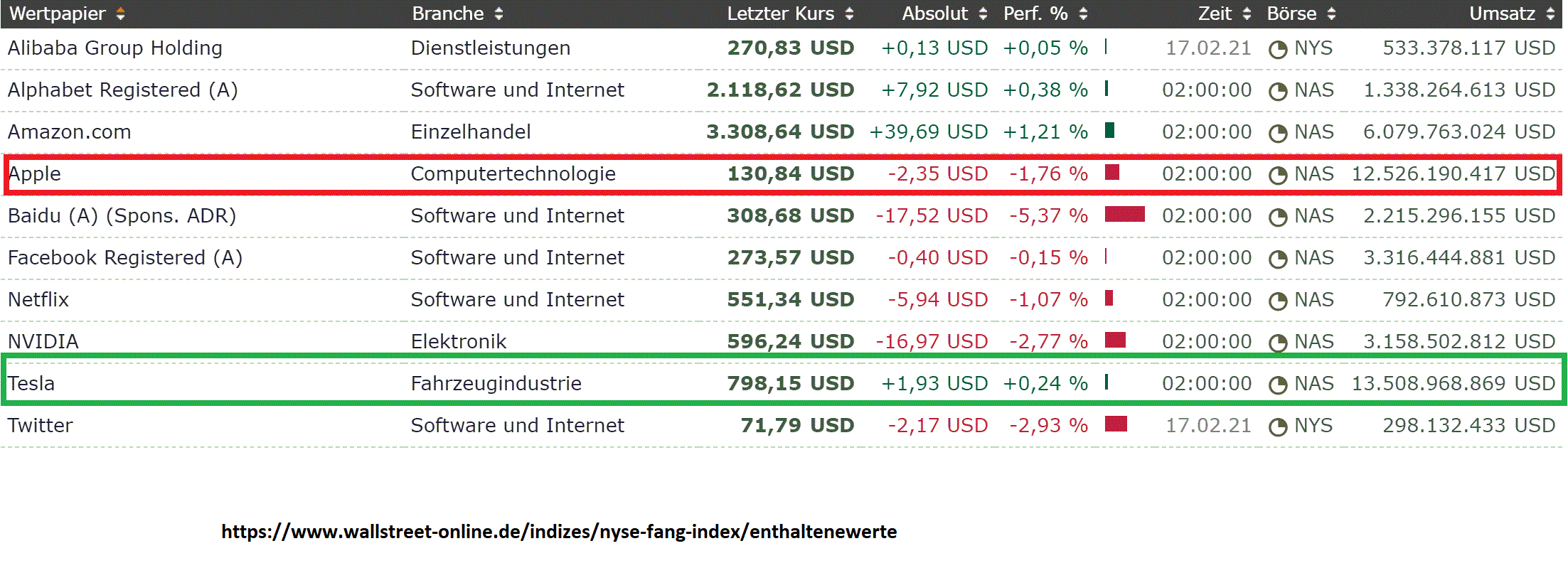The image size is (1568, 568).
Task: Click the Börse column header
Action: click(x=1291, y=14)
